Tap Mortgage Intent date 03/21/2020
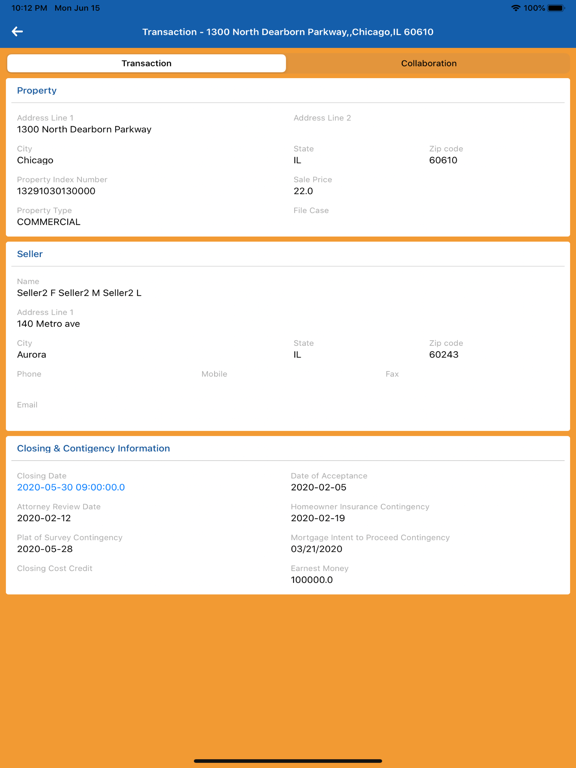Image resolution: width=576 pixels, height=768 pixels. tap(316, 549)
